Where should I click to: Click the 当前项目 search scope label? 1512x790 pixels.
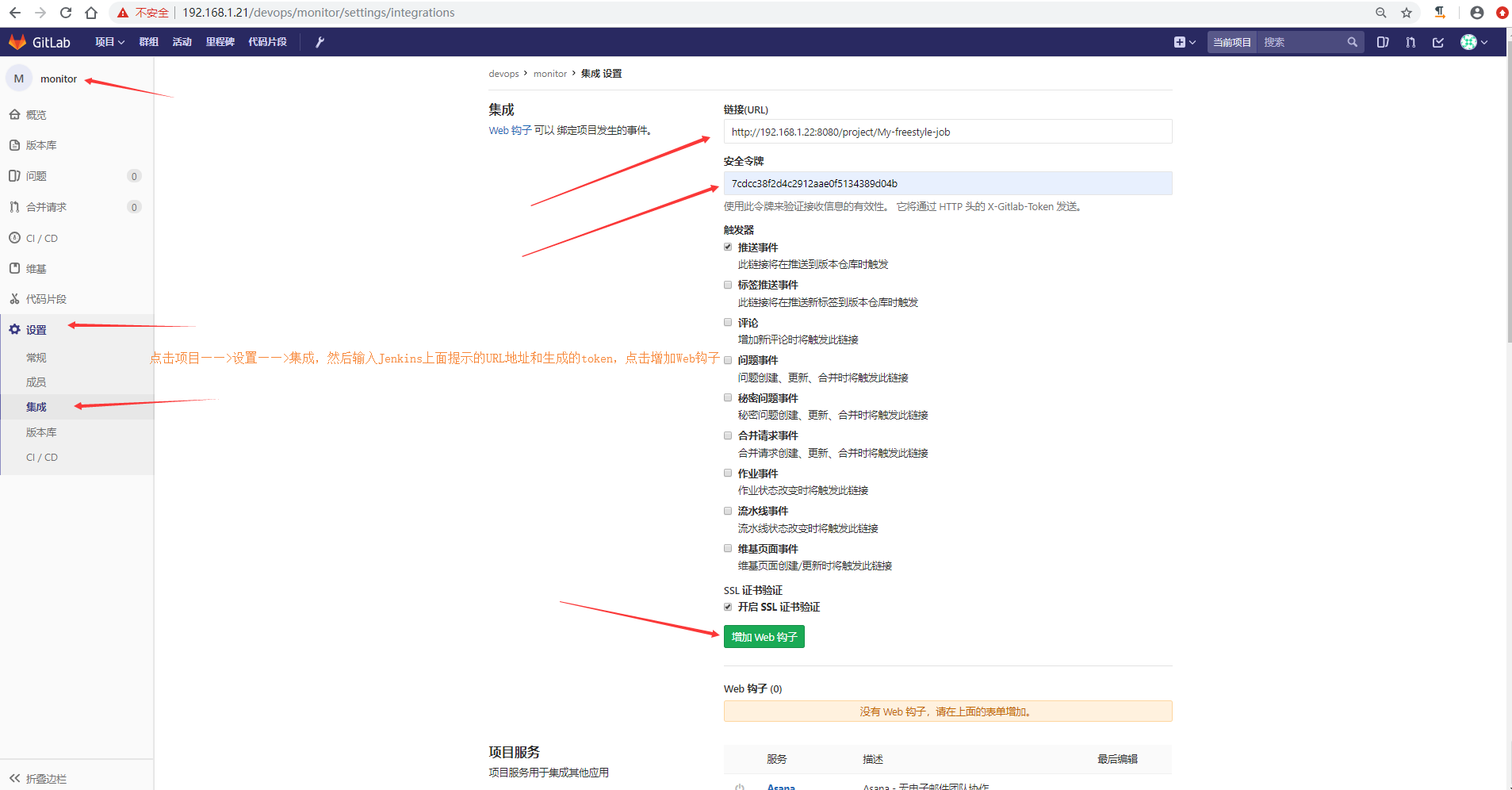1231,42
